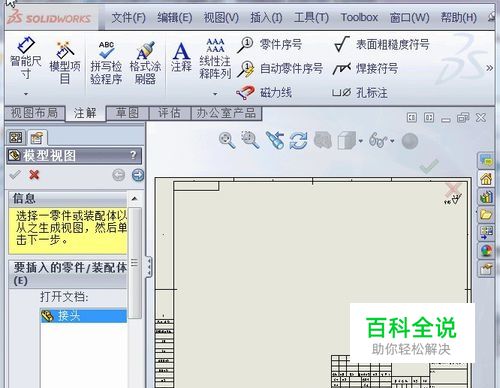500x388 pixels.
Task: Open the 插入(I) menu
Action: click(x=266, y=17)
